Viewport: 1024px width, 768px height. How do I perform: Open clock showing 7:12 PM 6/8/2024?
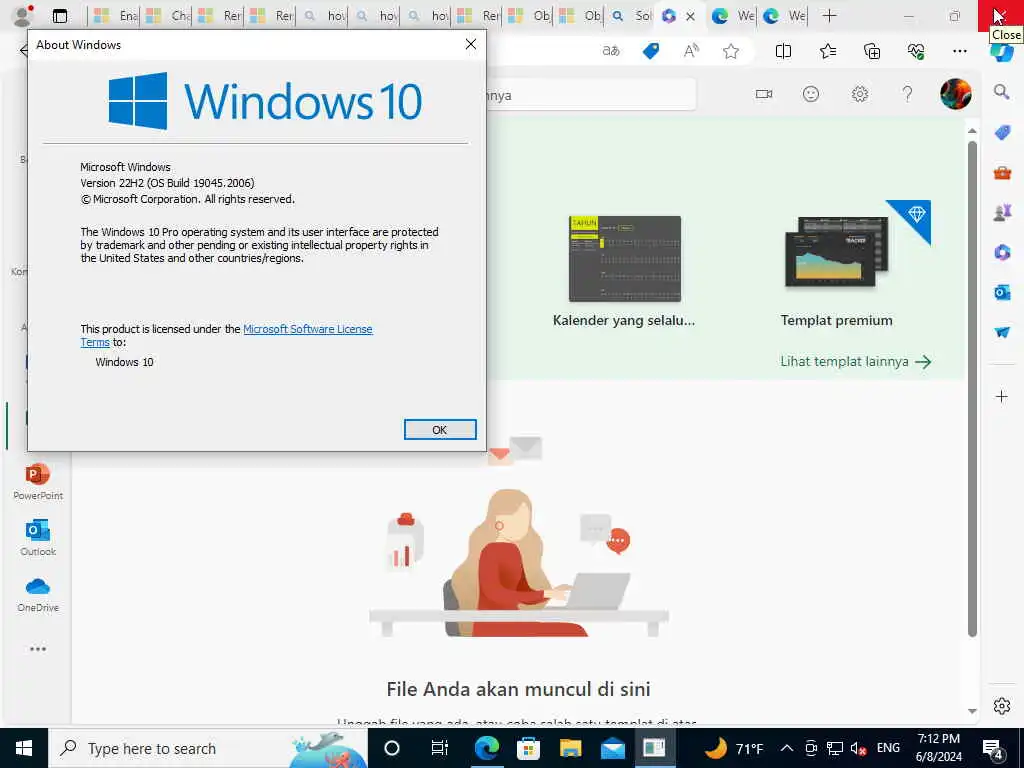tap(938, 748)
